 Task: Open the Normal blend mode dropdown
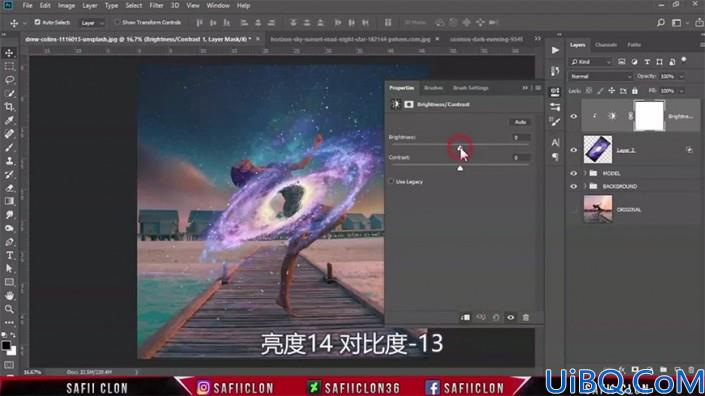pos(600,76)
